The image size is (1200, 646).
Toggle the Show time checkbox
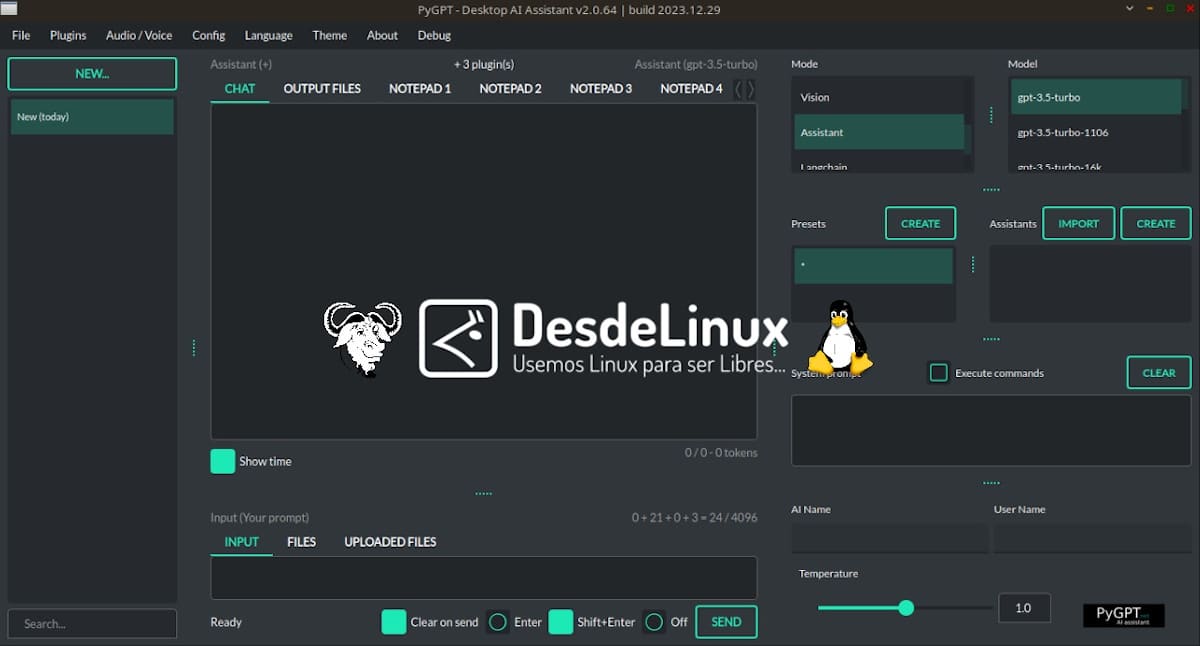pos(223,461)
